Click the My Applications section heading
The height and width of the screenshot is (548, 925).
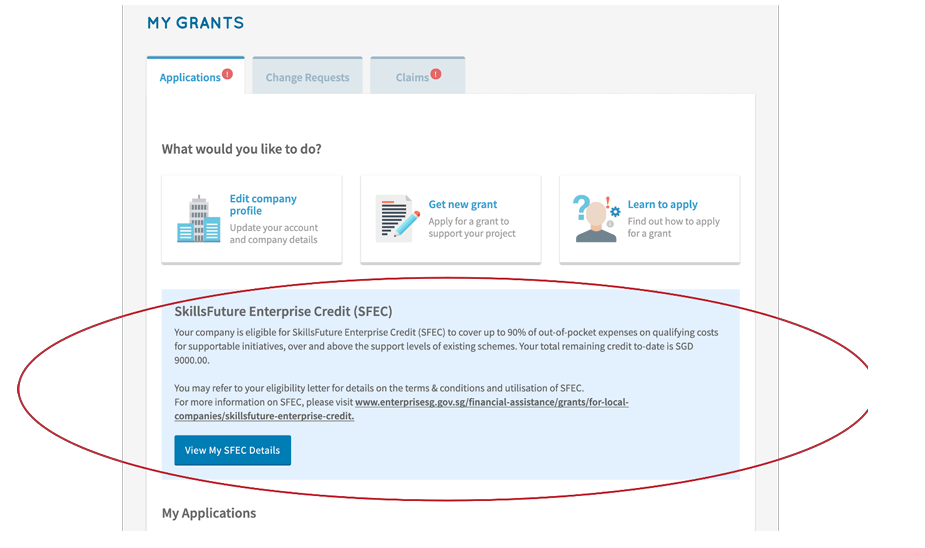point(209,513)
